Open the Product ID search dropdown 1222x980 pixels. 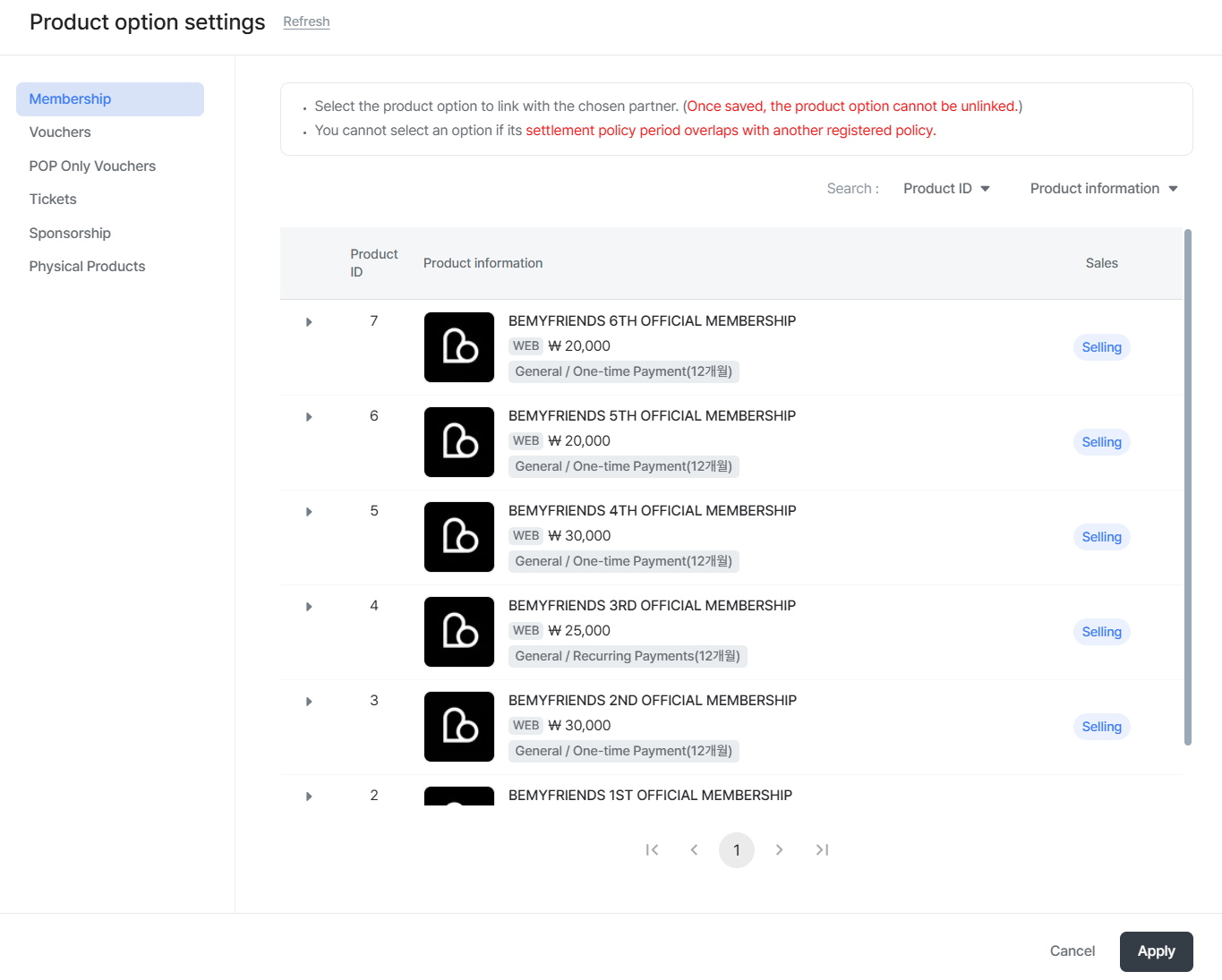coord(946,189)
